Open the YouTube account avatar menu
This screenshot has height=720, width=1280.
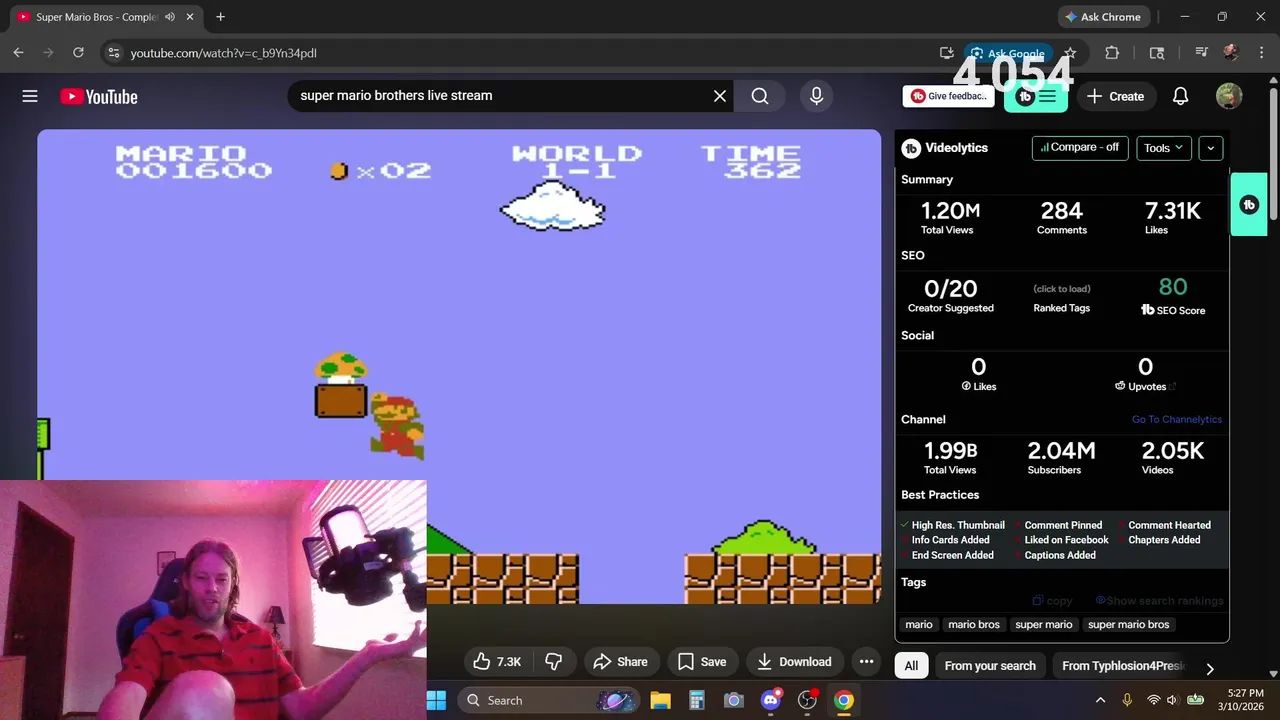(x=1229, y=96)
